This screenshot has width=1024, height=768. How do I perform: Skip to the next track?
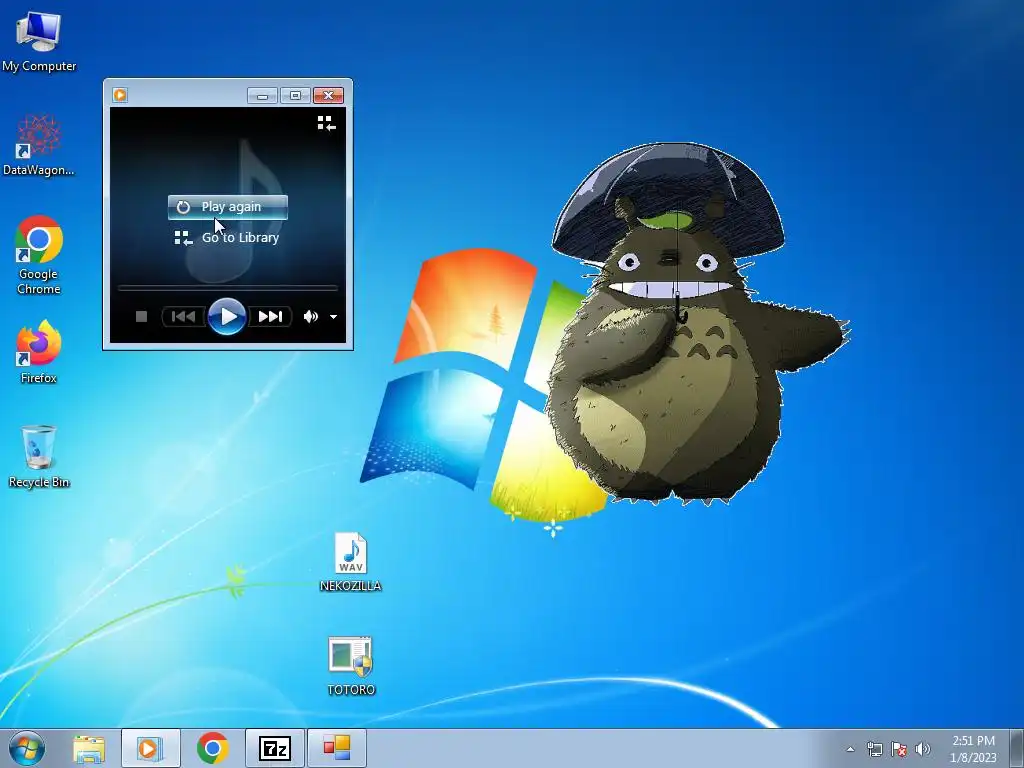coord(270,317)
